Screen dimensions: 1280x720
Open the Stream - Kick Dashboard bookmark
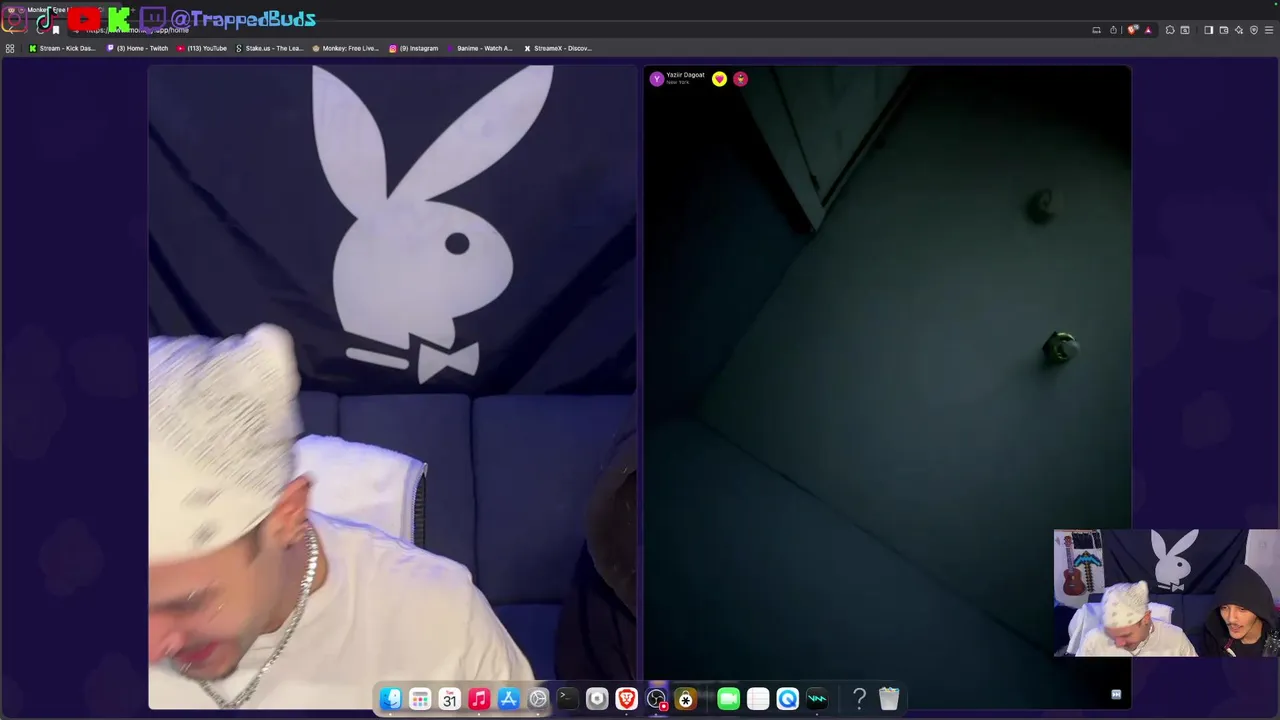coord(62,48)
